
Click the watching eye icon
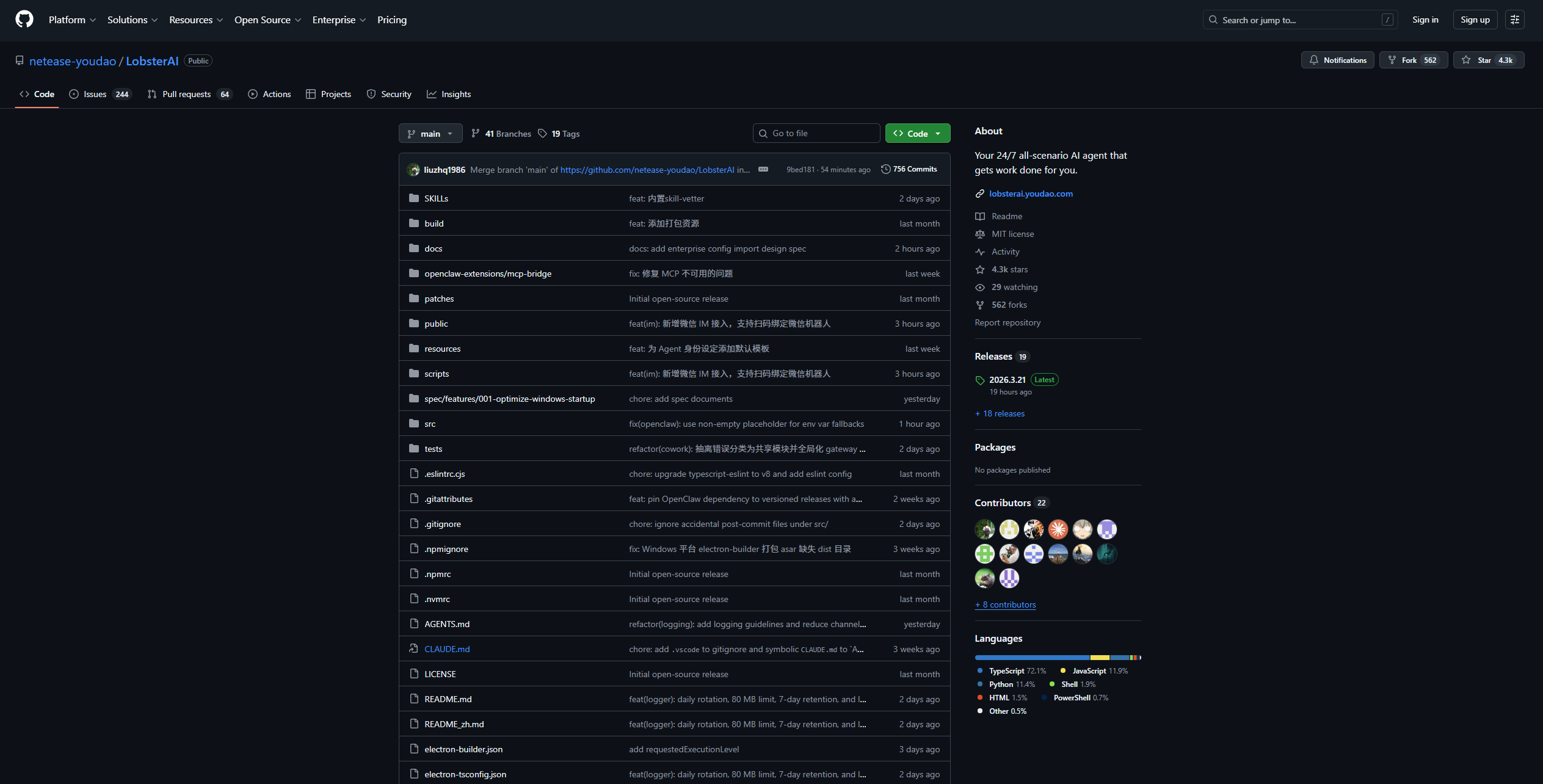click(x=980, y=287)
